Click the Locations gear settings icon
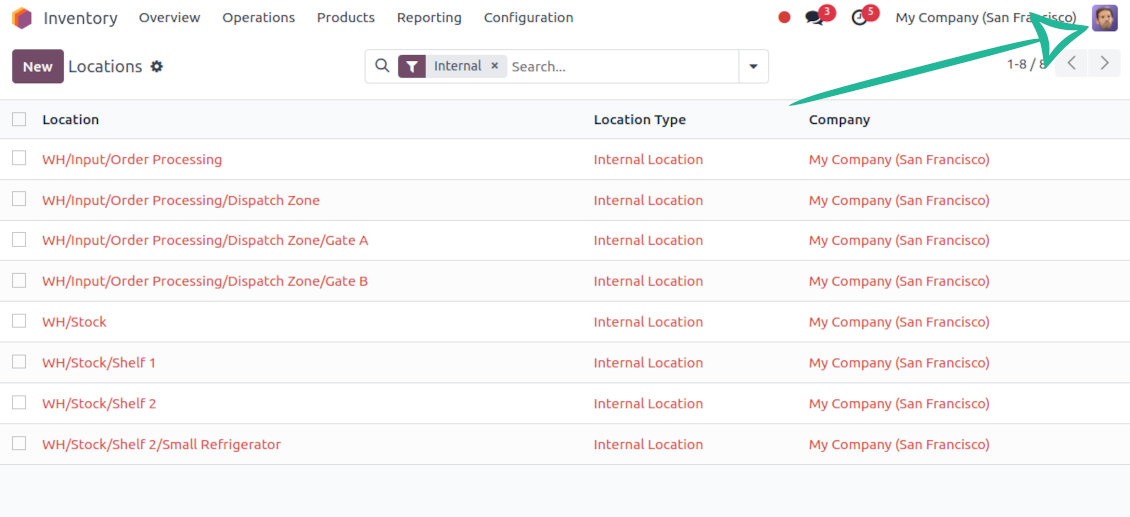The height and width of the screenshot is (517, 1130). [157, 67]
